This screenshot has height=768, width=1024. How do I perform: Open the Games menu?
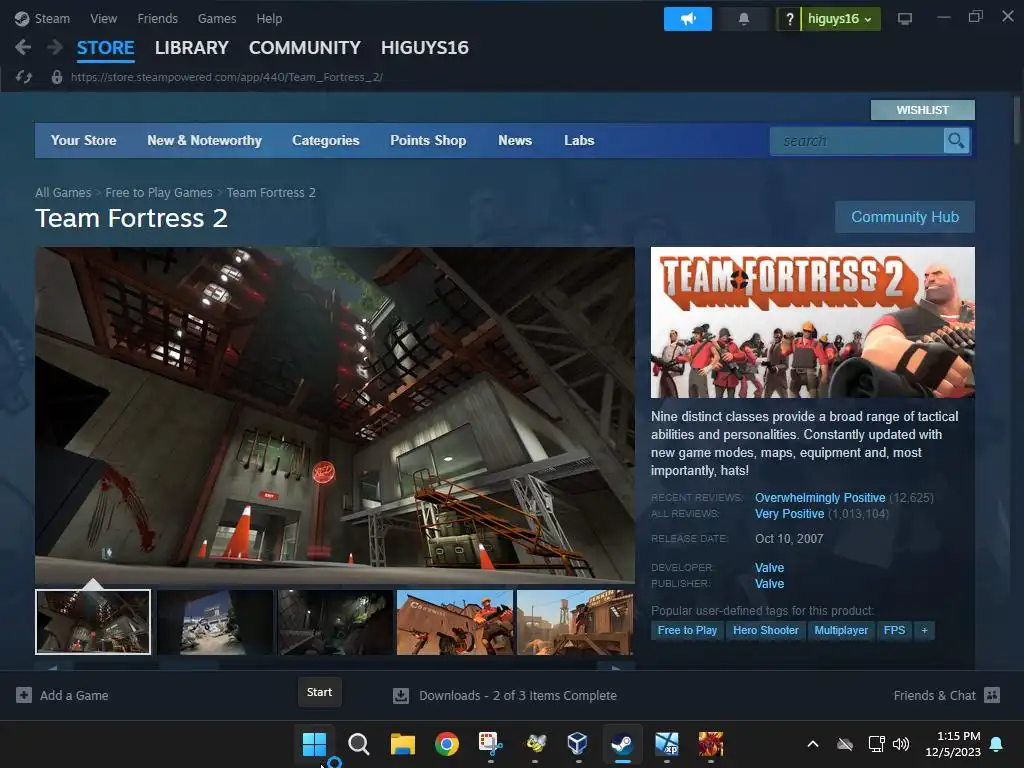[217, 18]
